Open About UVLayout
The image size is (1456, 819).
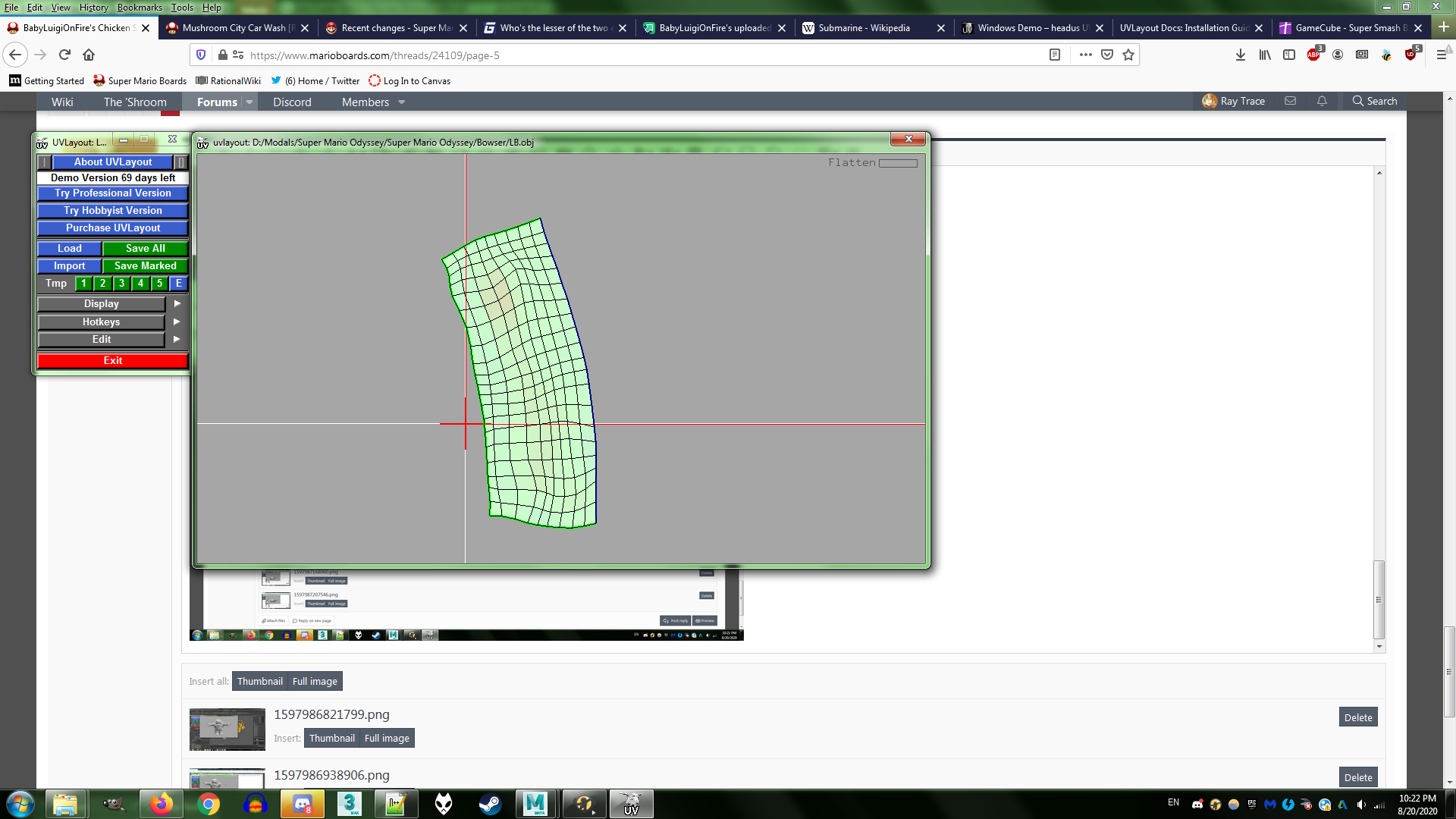[x=112, y=162]
